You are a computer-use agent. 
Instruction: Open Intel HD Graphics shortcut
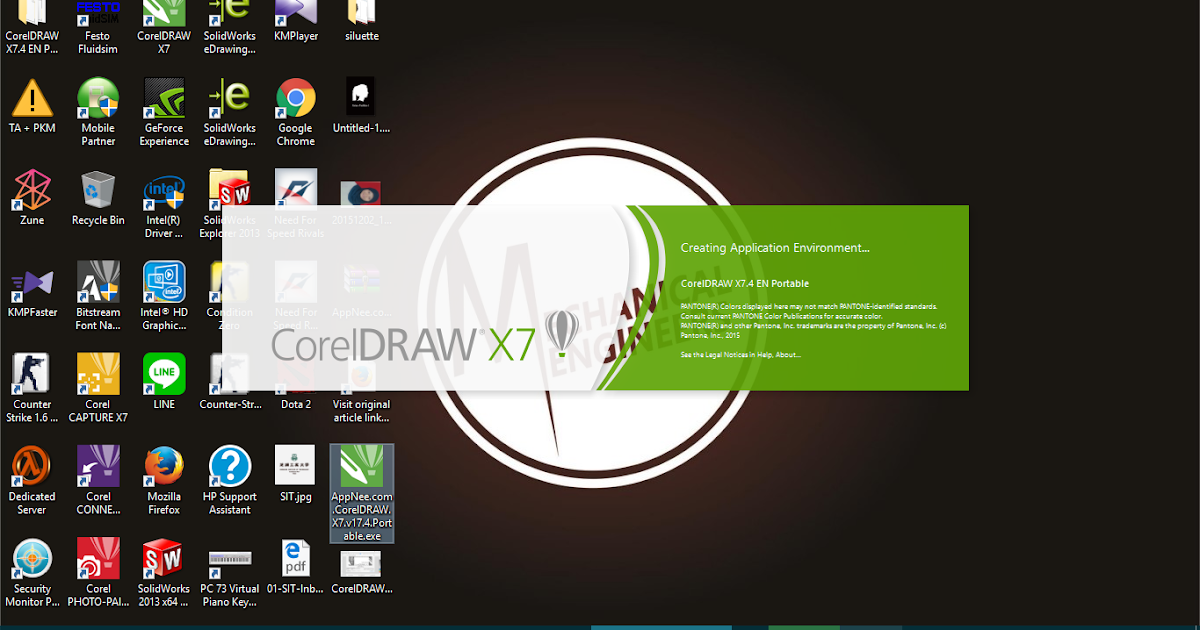coord(164,296)
